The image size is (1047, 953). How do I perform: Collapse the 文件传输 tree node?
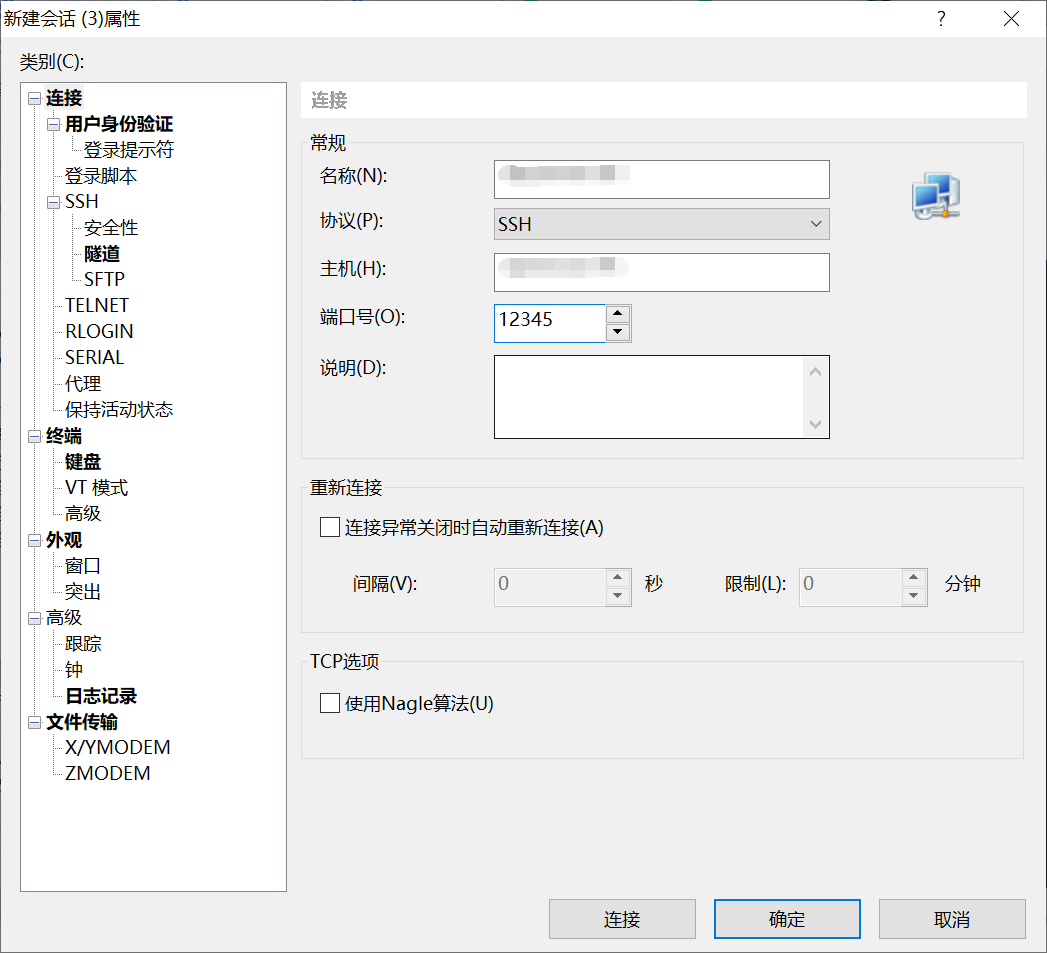click(x=35, y=723)
